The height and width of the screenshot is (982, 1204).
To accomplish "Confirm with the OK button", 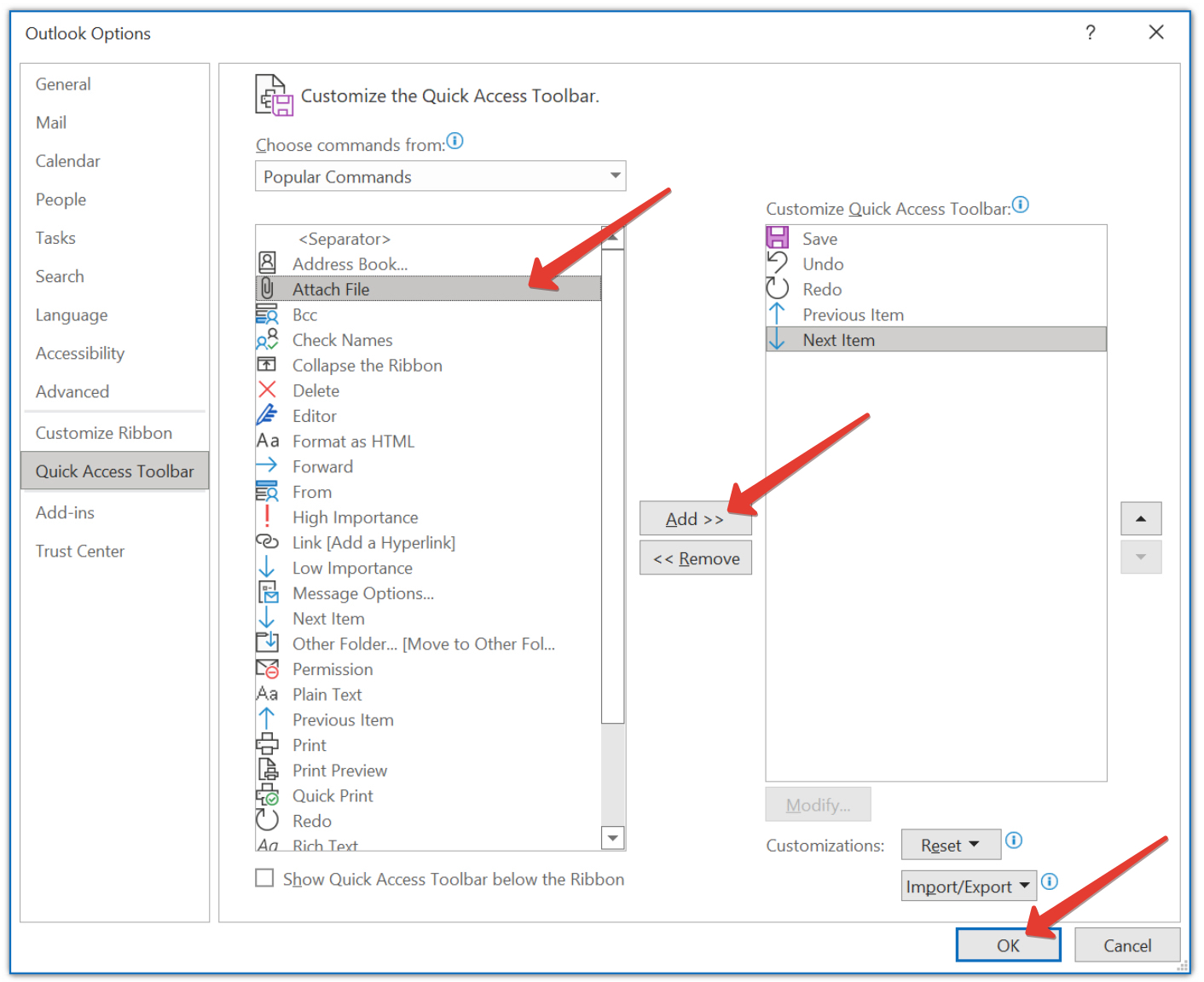I will (x=1008, y=944).
